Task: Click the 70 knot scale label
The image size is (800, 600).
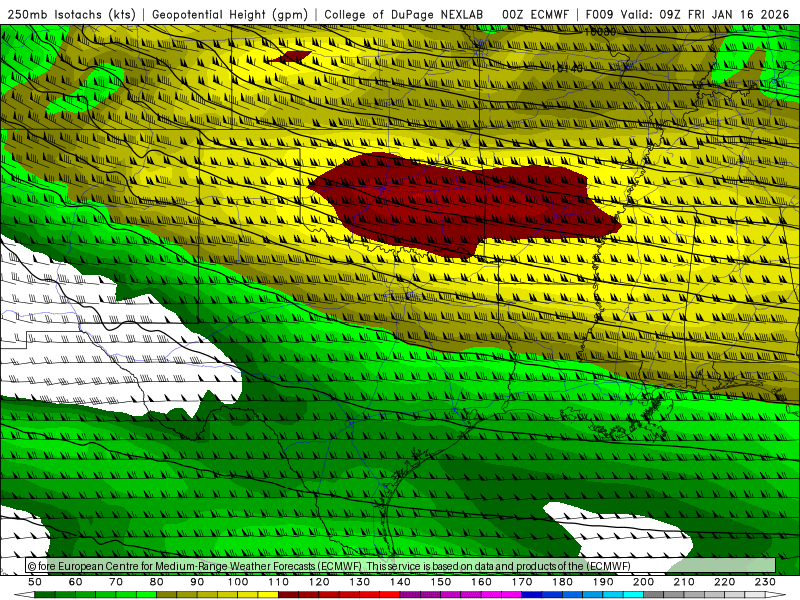Action: tap(116, 582)
